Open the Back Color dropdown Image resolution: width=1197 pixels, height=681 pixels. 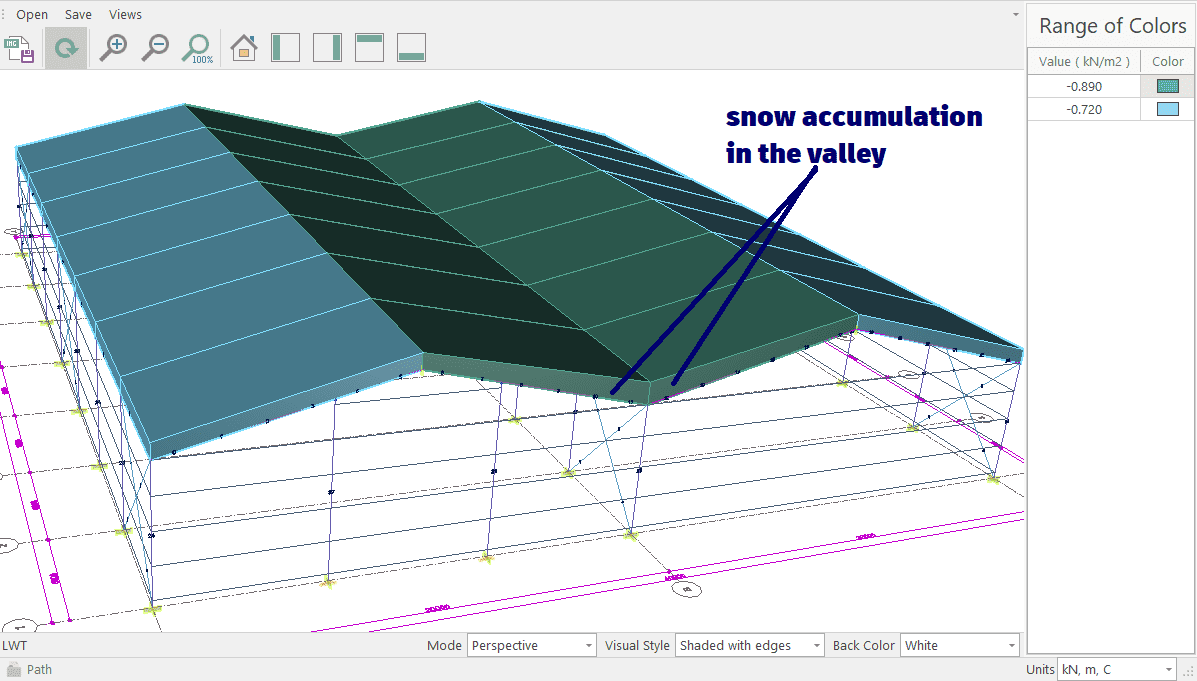(x=959, y=646)
